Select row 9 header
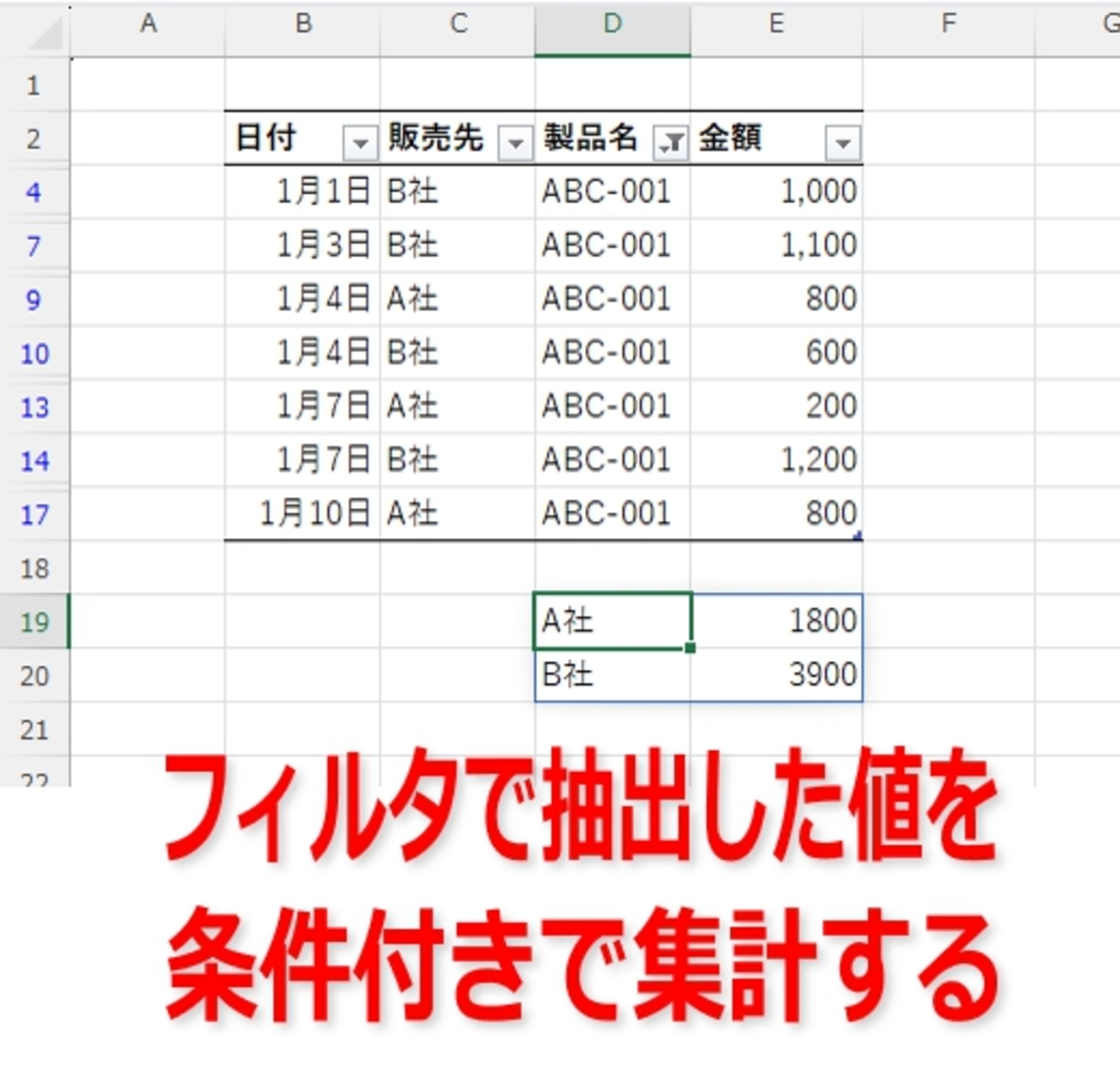The height and width of the screenshot is (1067, 1120). [34, 299]
